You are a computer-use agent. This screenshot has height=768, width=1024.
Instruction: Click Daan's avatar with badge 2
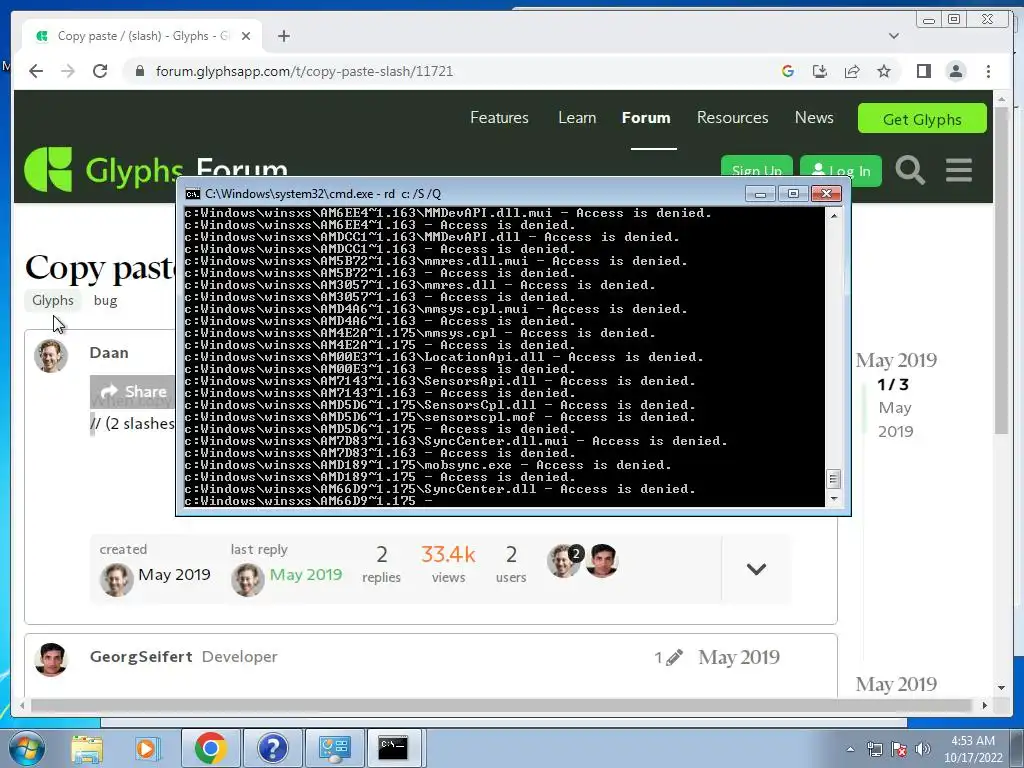564,560
